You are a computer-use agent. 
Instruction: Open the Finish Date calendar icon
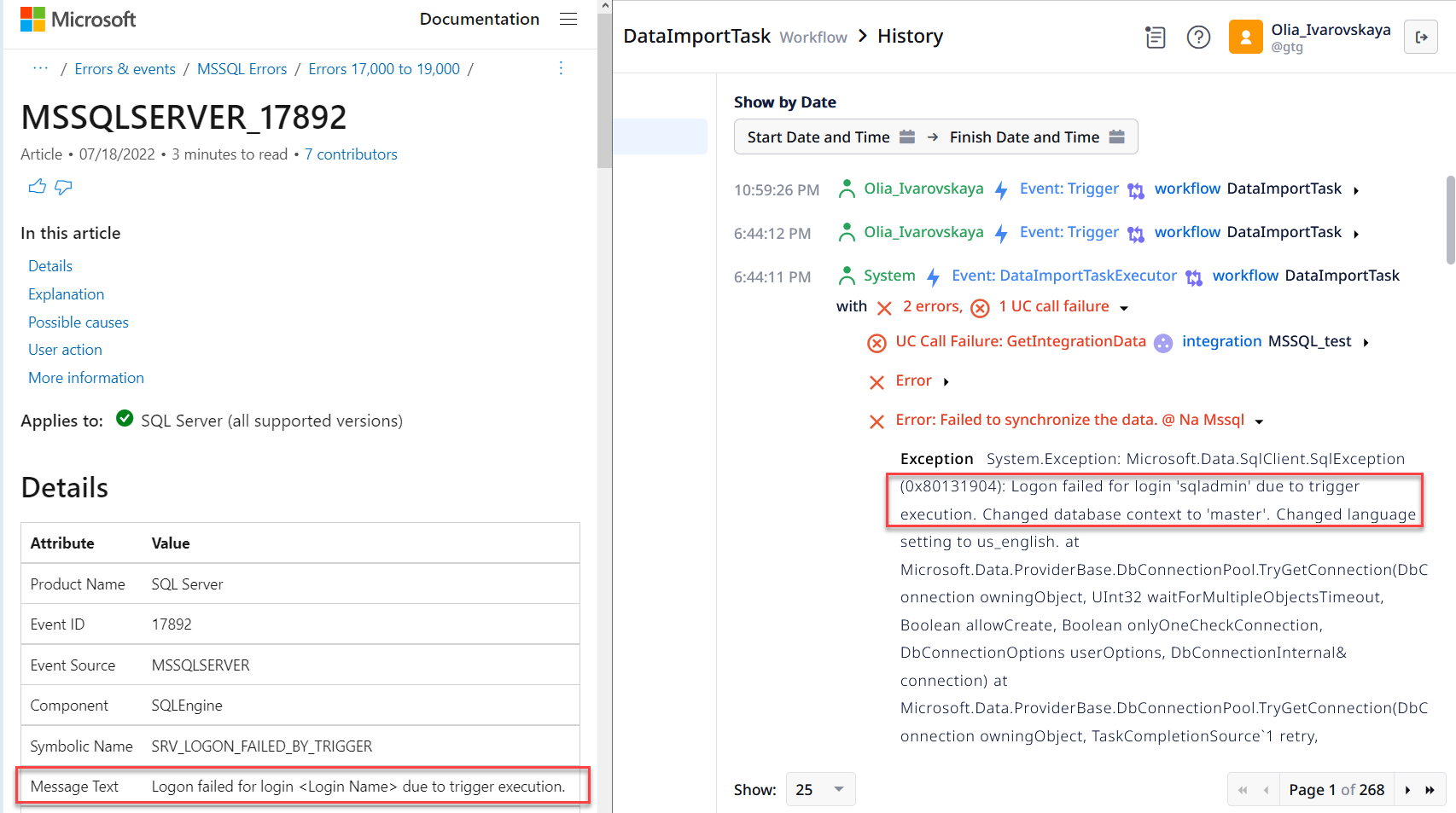[x=1116, y=137]
